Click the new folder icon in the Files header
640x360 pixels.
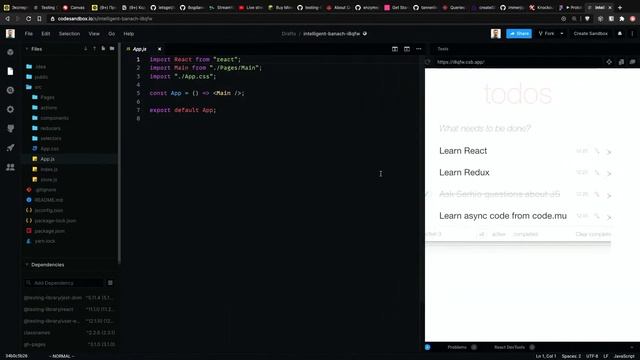(112, 49)
